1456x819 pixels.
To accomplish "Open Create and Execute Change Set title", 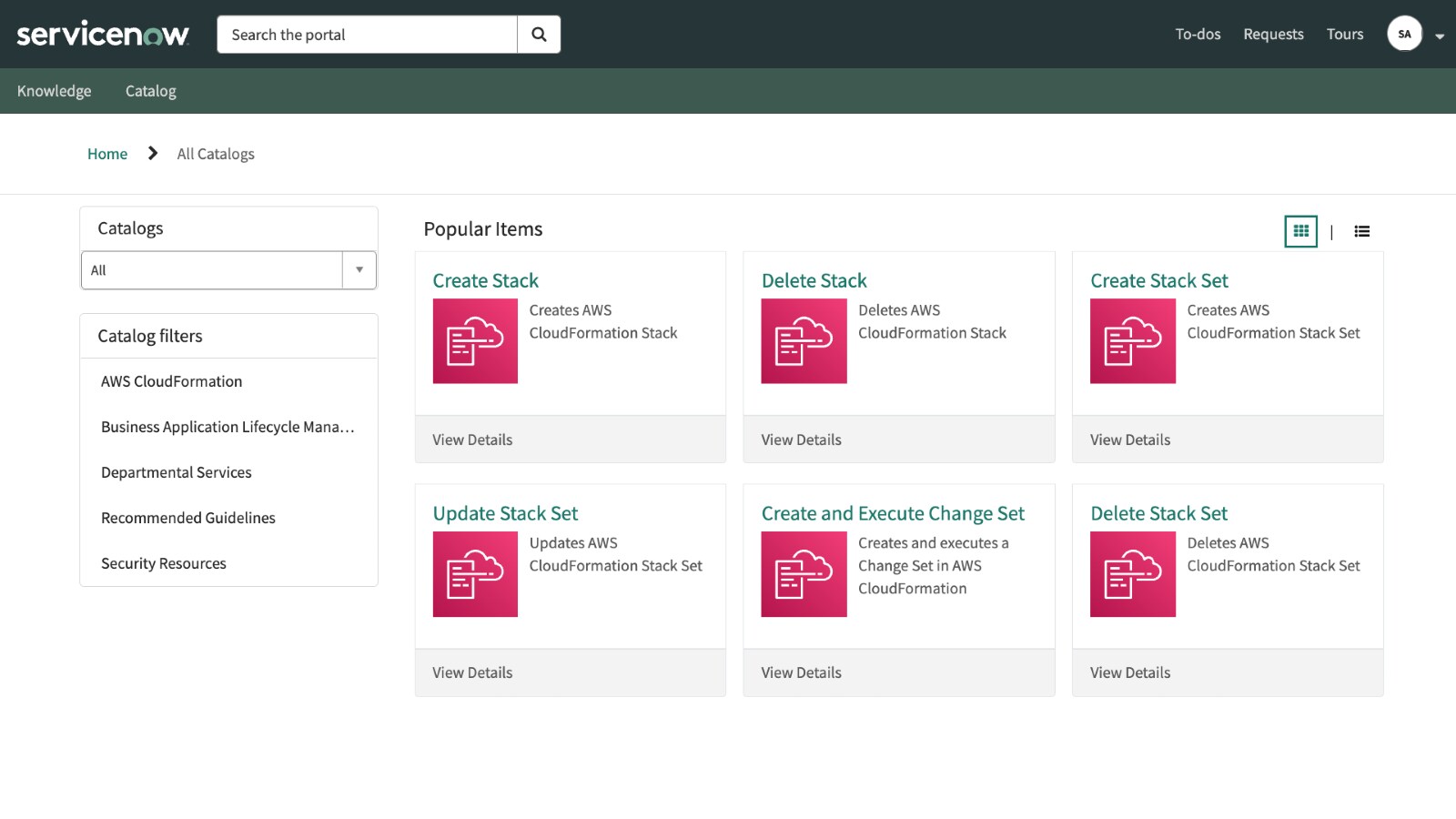I will pos(893,513).
